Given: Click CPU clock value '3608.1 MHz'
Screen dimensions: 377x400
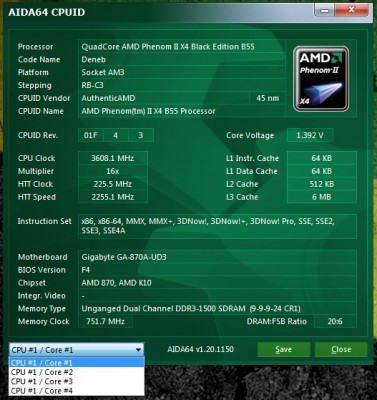Looking at the screenshot, I should (113, 158).
